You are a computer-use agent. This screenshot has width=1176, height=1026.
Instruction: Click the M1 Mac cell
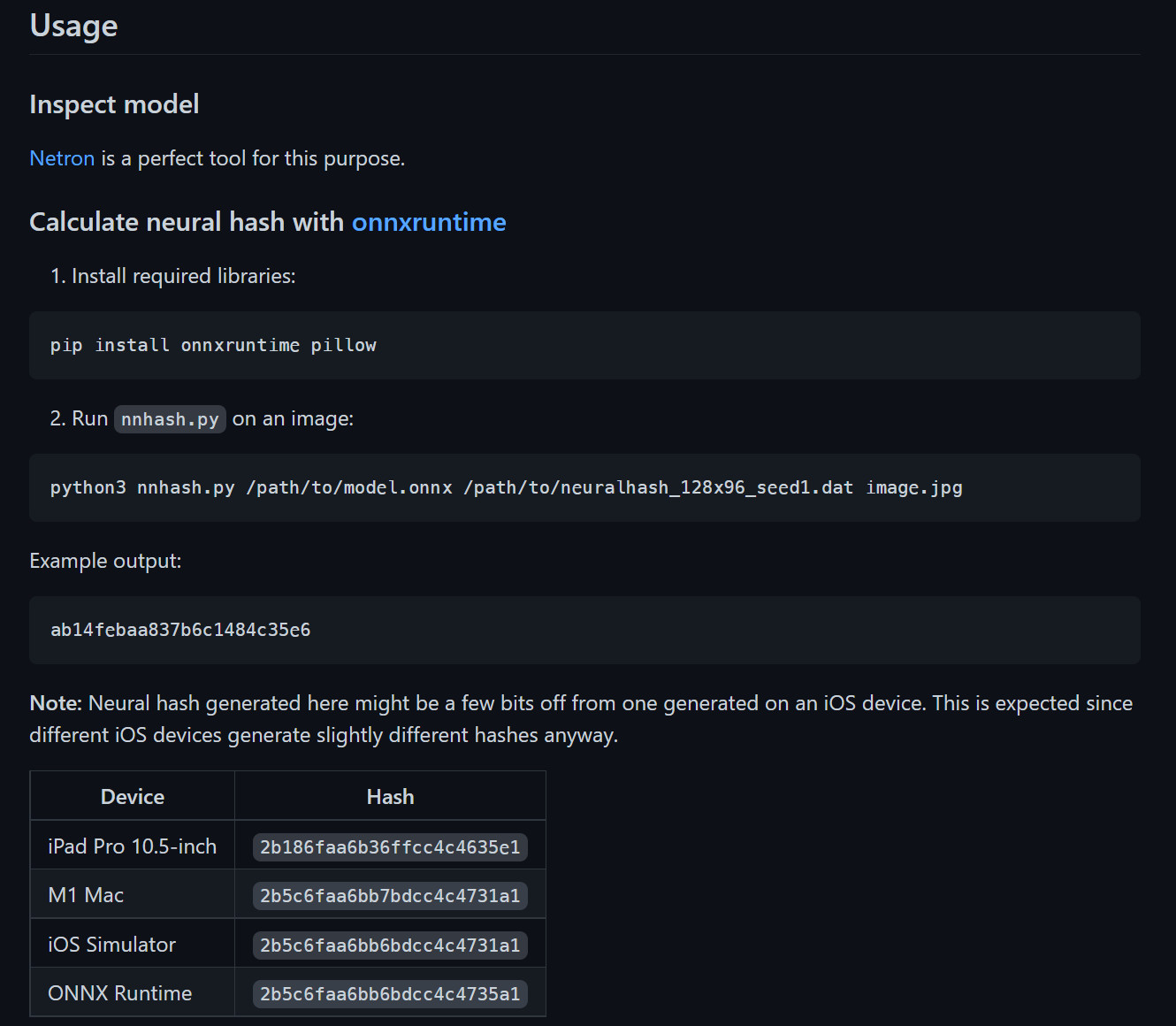pyautogui.click(x=133, y=895)
